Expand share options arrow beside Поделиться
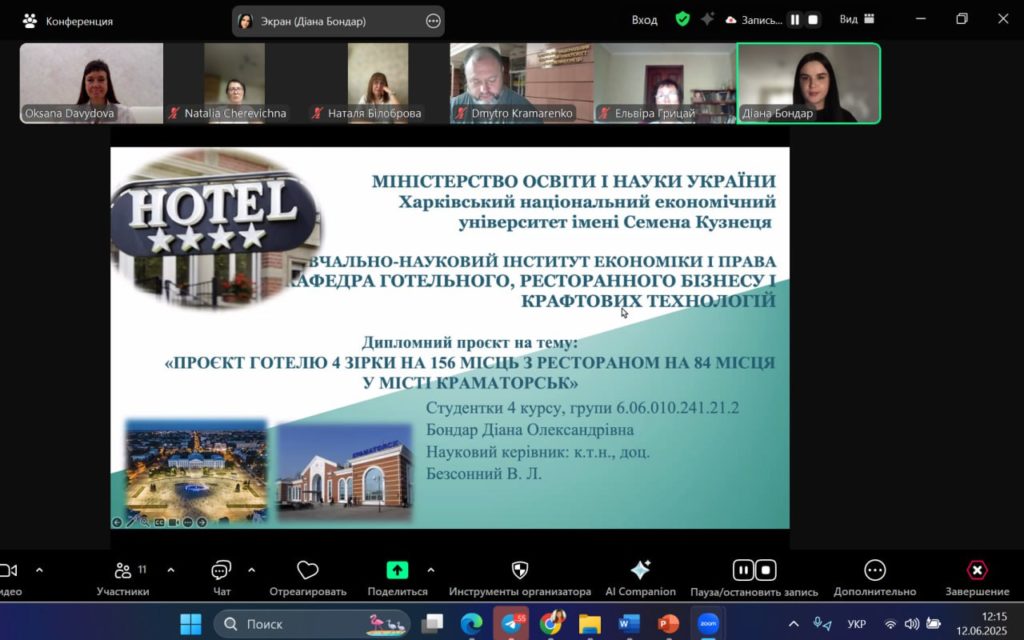Image resolution: width=1024 pixels, height=640 pixels. pos(431,570)
